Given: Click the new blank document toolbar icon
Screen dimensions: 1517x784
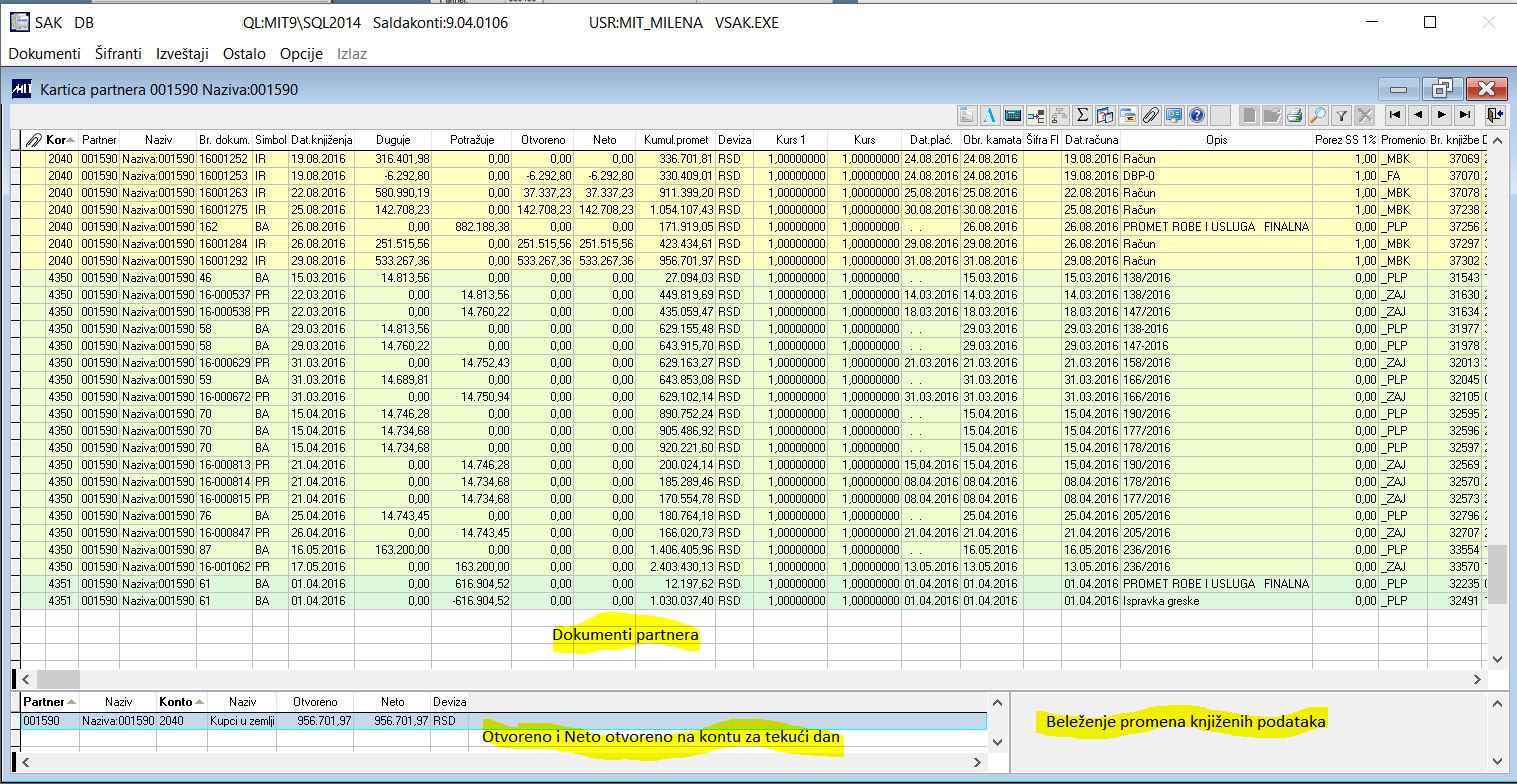Looking at the screenshot, I should pos(1250,115).
